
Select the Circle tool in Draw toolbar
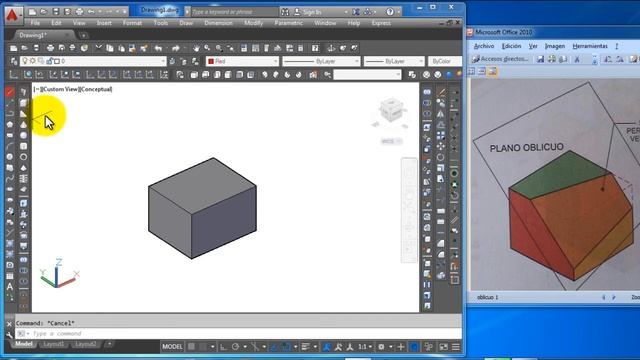(10, 157)
